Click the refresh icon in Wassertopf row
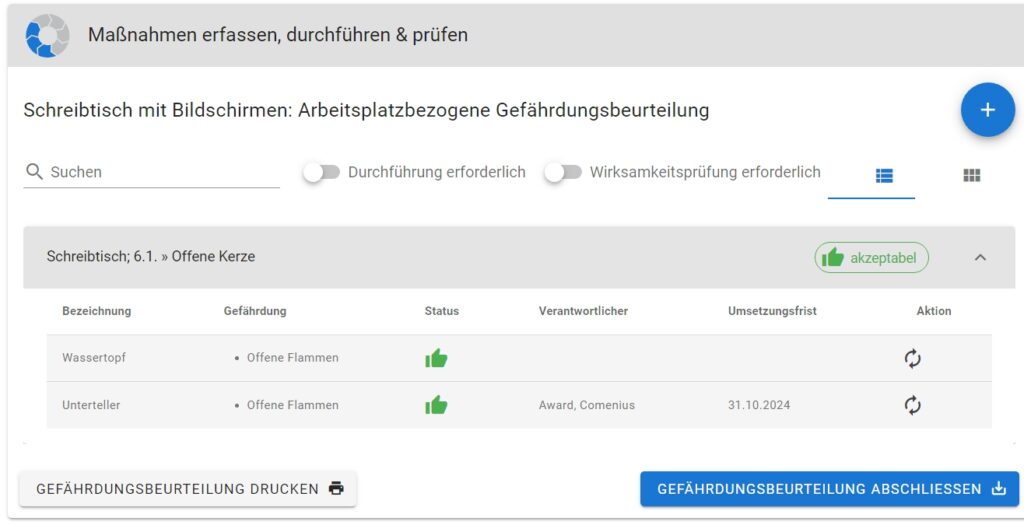The height and width of the screenshot is (525, 1024). pyautogui.click(x=912, y=358)
